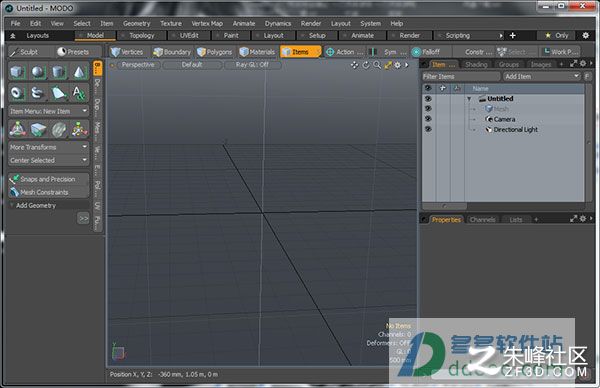Select the Torus primitive tool
This screenshot has width=600, height=388.
pos(18,93)
